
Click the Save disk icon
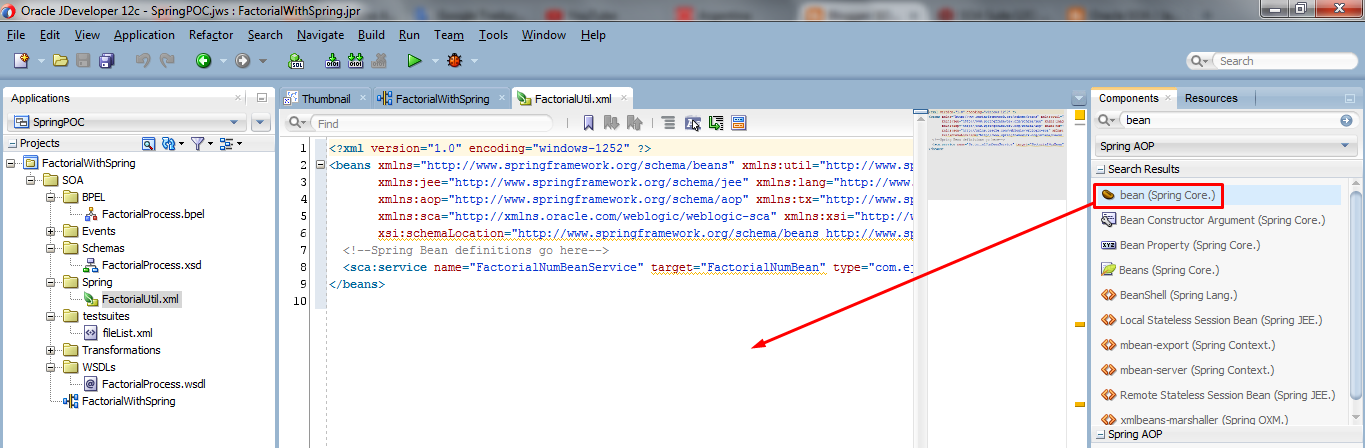[x=83, y=61]
